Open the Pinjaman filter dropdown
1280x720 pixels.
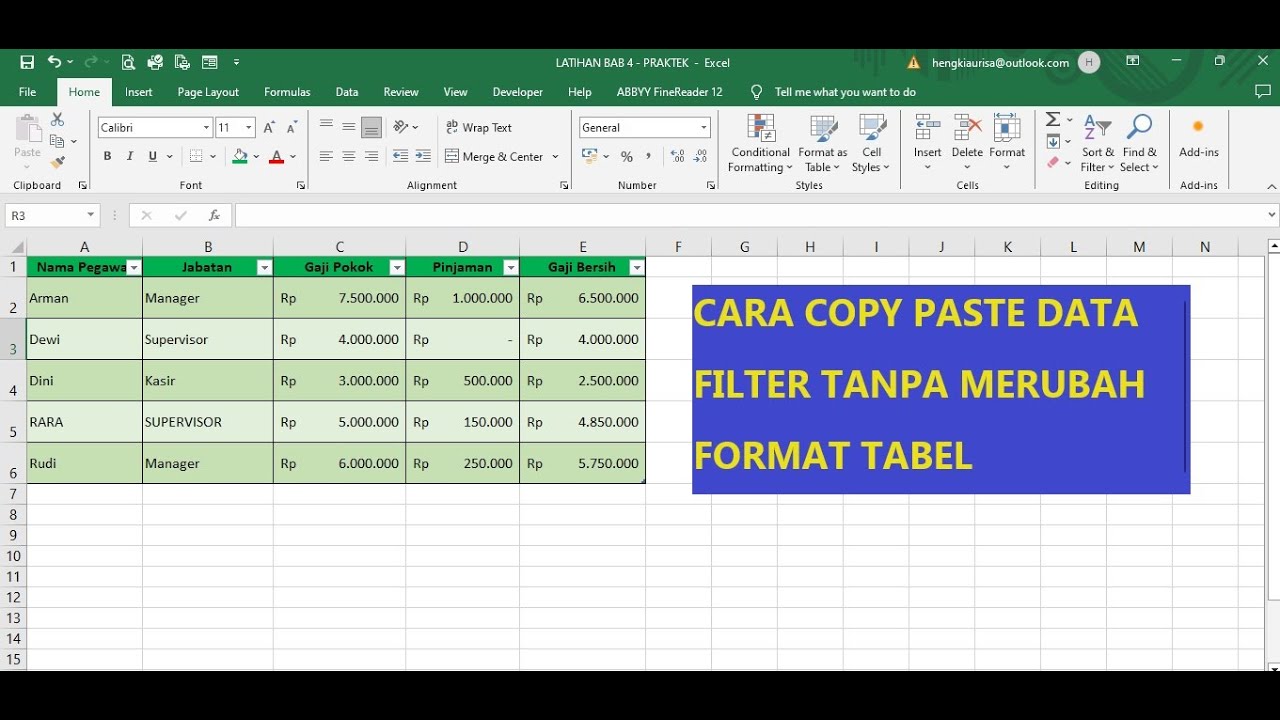tap(511, 267)
